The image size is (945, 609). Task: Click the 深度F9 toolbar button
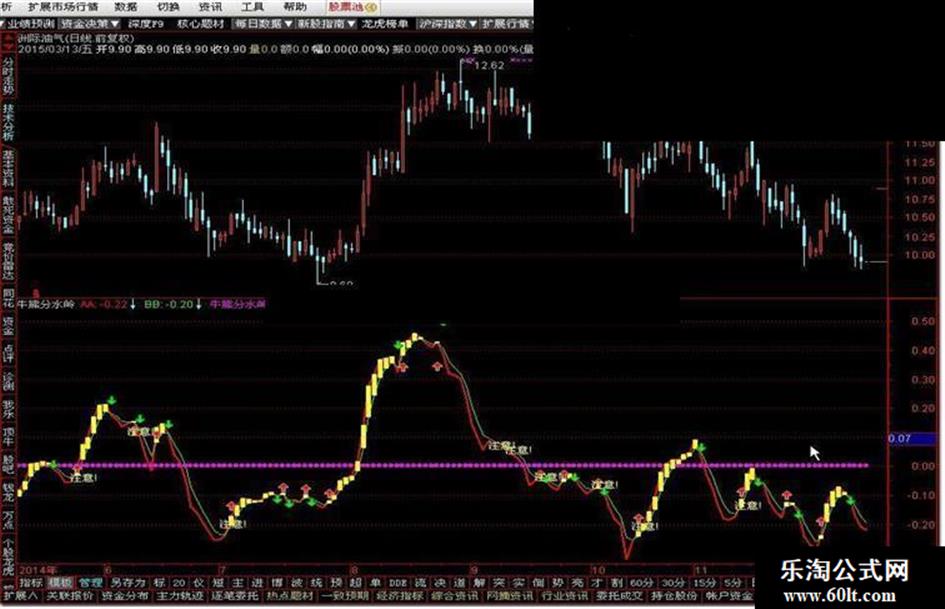click(x=146, y=24)
